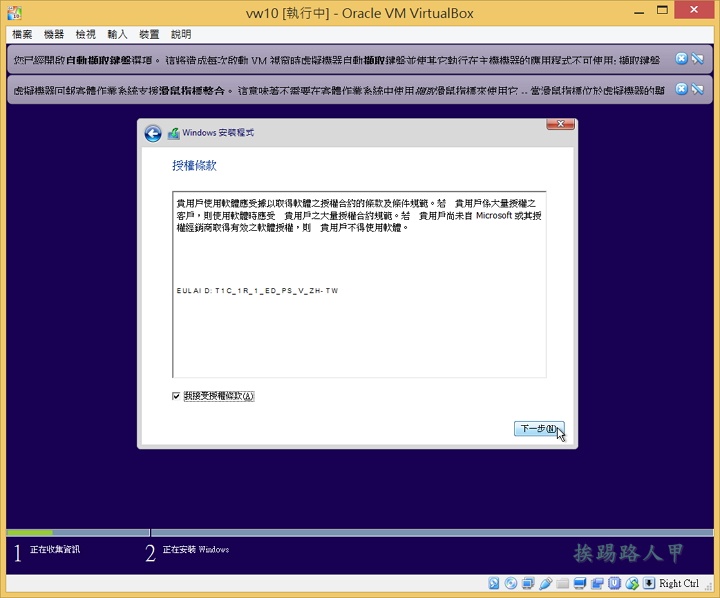
Task: Dismiss the auto-capture keyboard notification
Action: [x=681, y=58]
